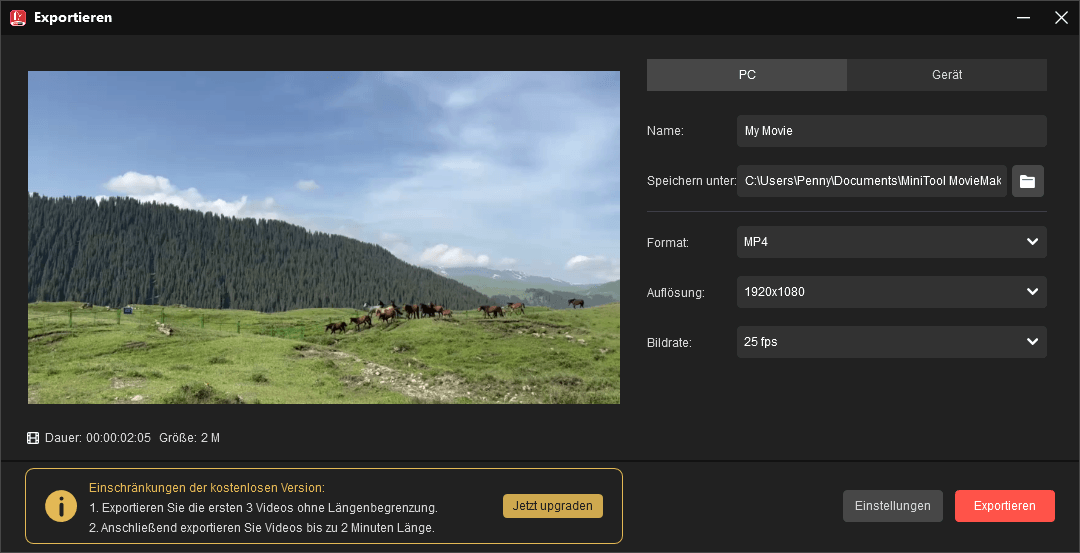This screenshot has width=1080, height=553.
Task: Close the Exportieren dialog
Action: pos(1061,18)
